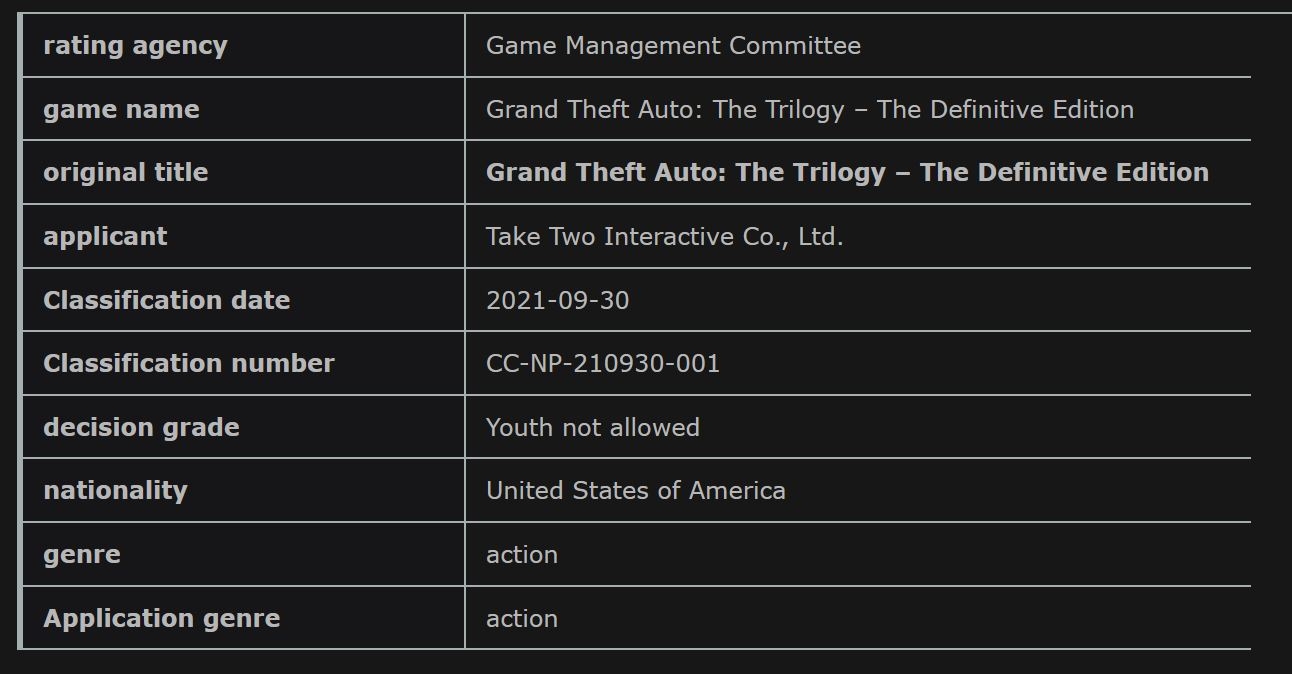The width and height of the screenshot is (1292, 674).
Task: Select "Take Two Interactive Co., Ltd." text
Action: point(664,237)
